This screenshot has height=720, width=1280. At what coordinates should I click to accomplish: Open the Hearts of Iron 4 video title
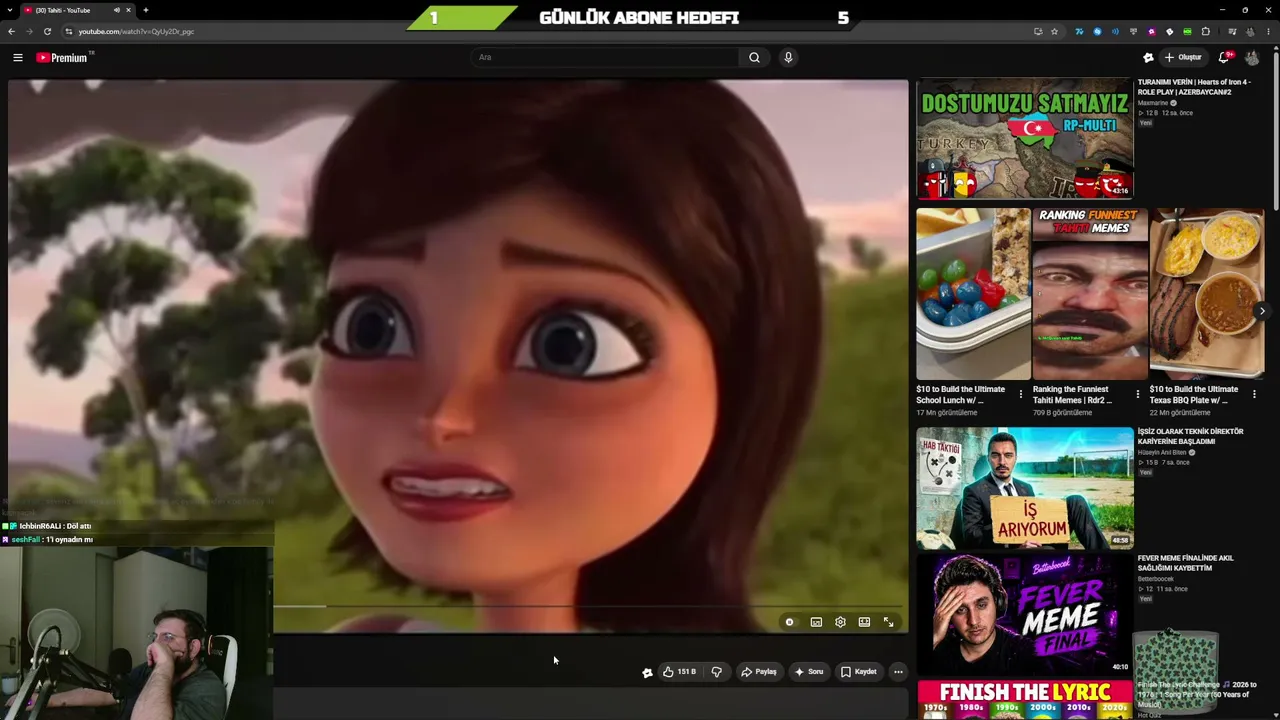tap(1194, 87)
